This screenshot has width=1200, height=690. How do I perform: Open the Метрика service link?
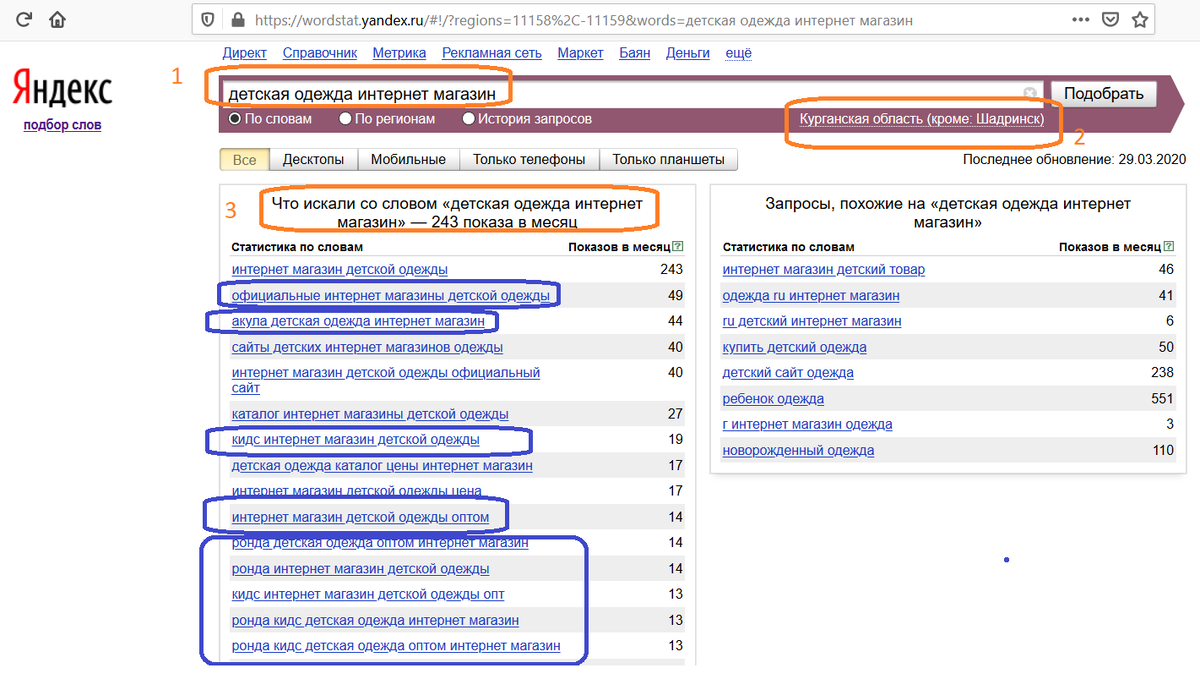(x=399, y=53)
